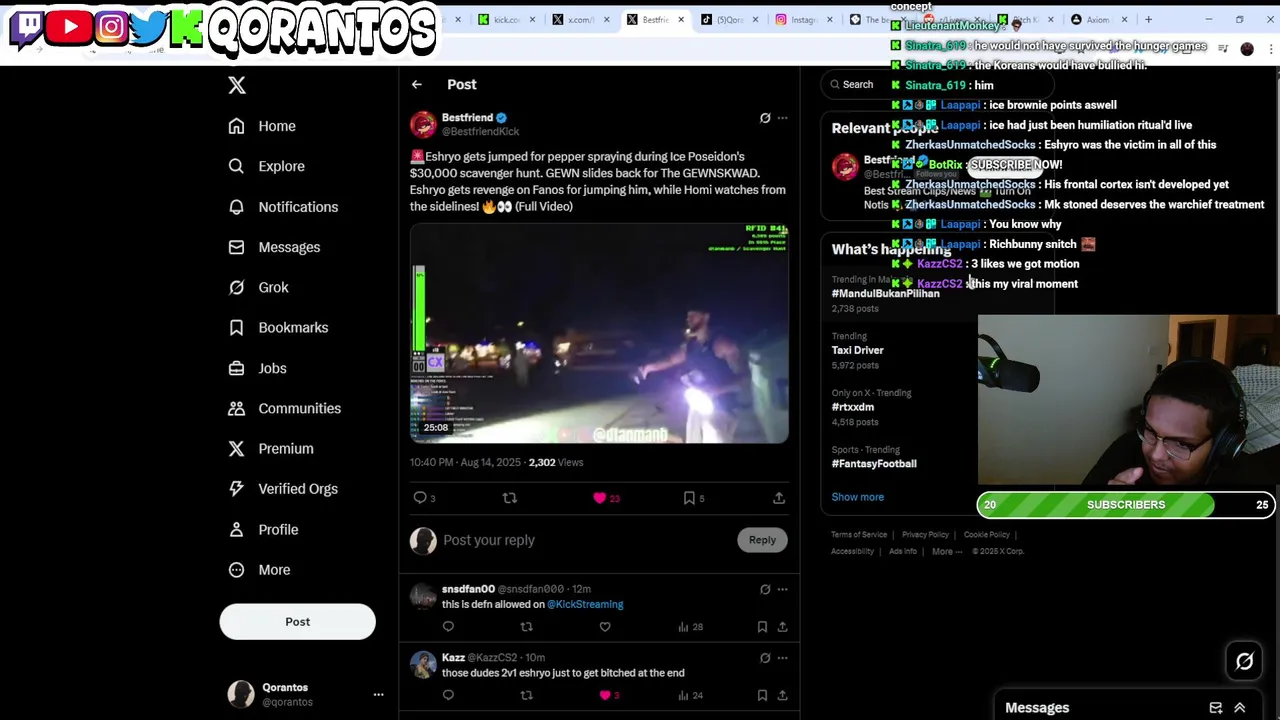Viewport: 1280px width, 720px height.
Task: Compose new message in Messages drawer
Action: pos(1216,708)
